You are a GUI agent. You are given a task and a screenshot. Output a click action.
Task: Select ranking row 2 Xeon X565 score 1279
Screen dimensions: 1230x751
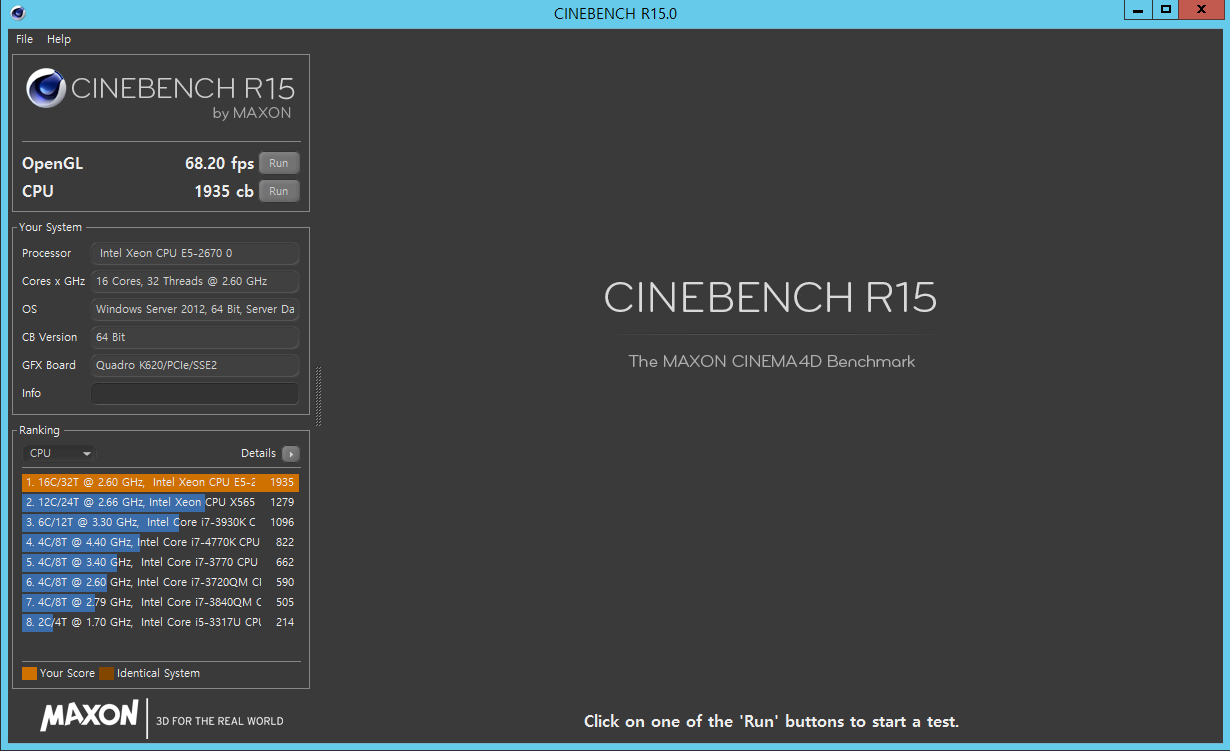(160, 502)
